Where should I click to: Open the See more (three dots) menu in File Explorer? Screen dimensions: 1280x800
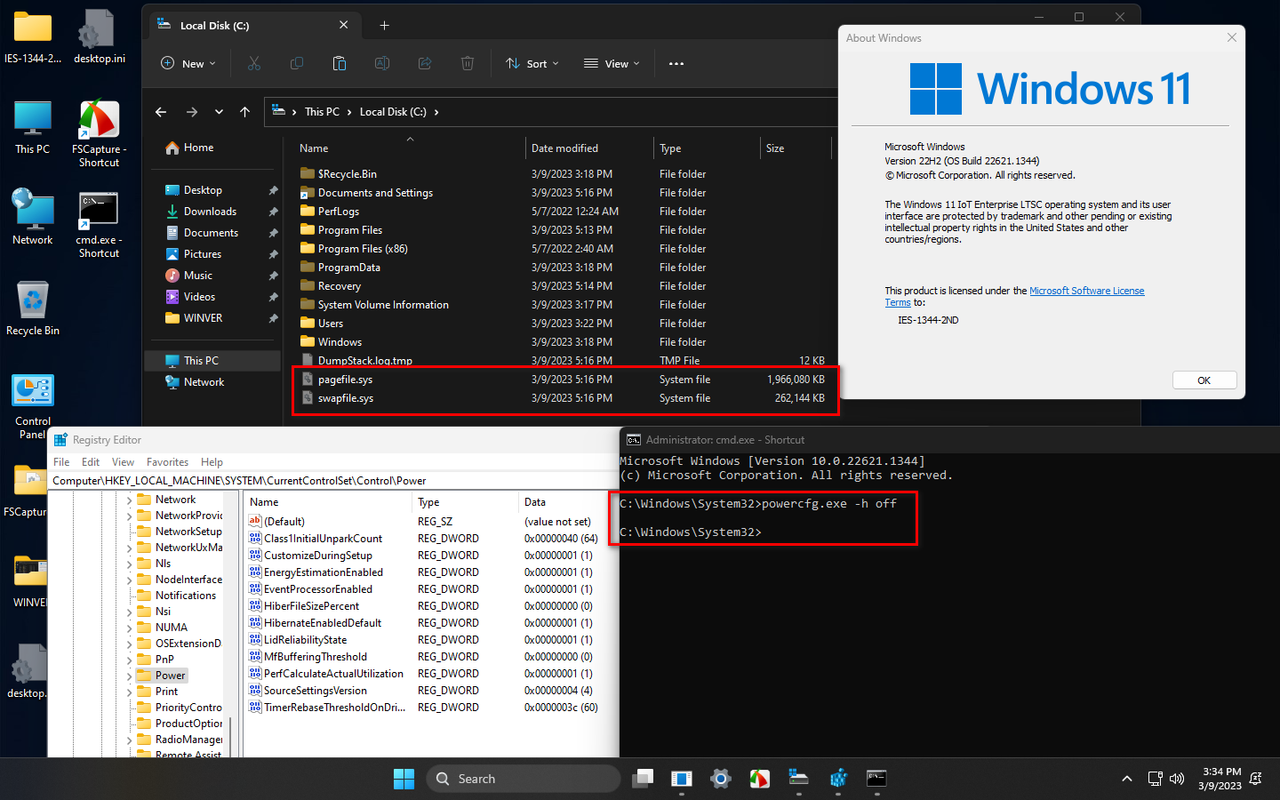[x=676, y=63]
